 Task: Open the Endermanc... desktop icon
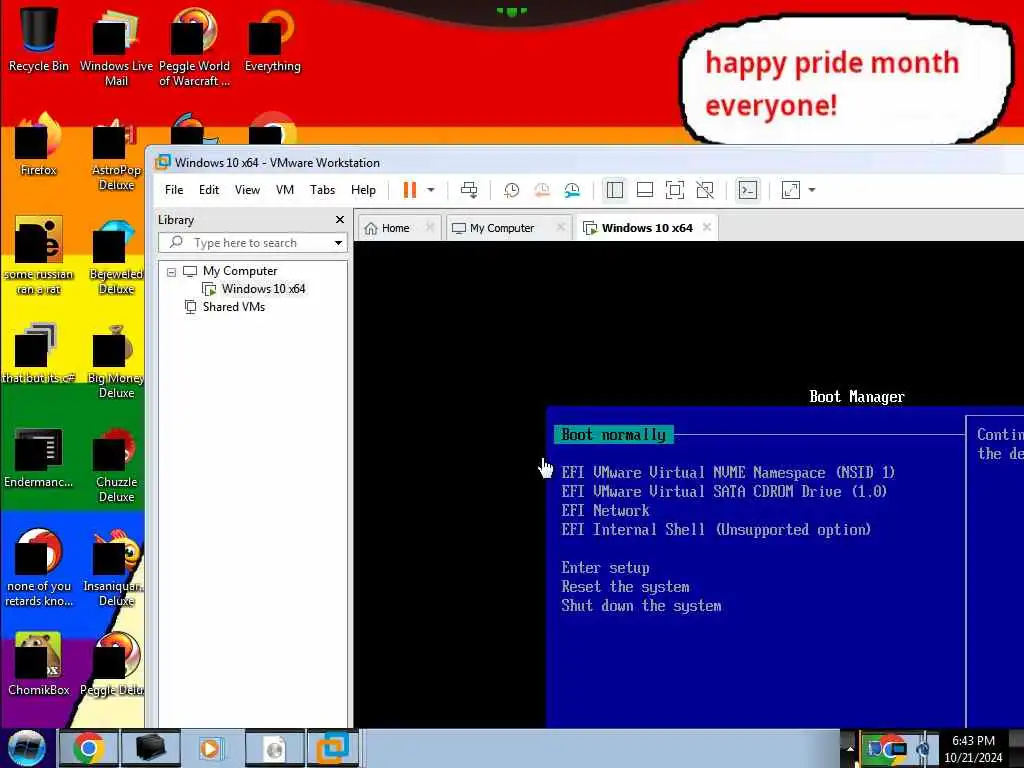39,457
